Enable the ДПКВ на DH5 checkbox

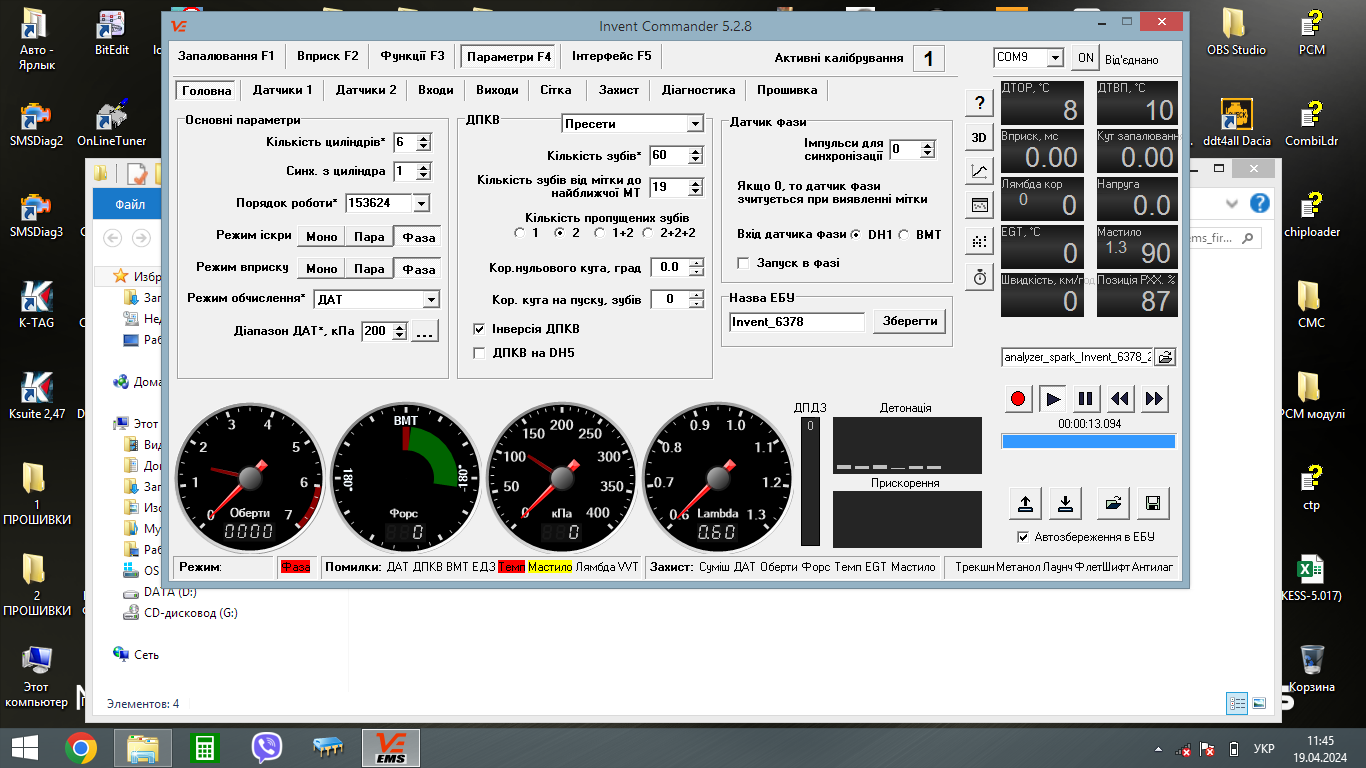[x=479, y=353]
